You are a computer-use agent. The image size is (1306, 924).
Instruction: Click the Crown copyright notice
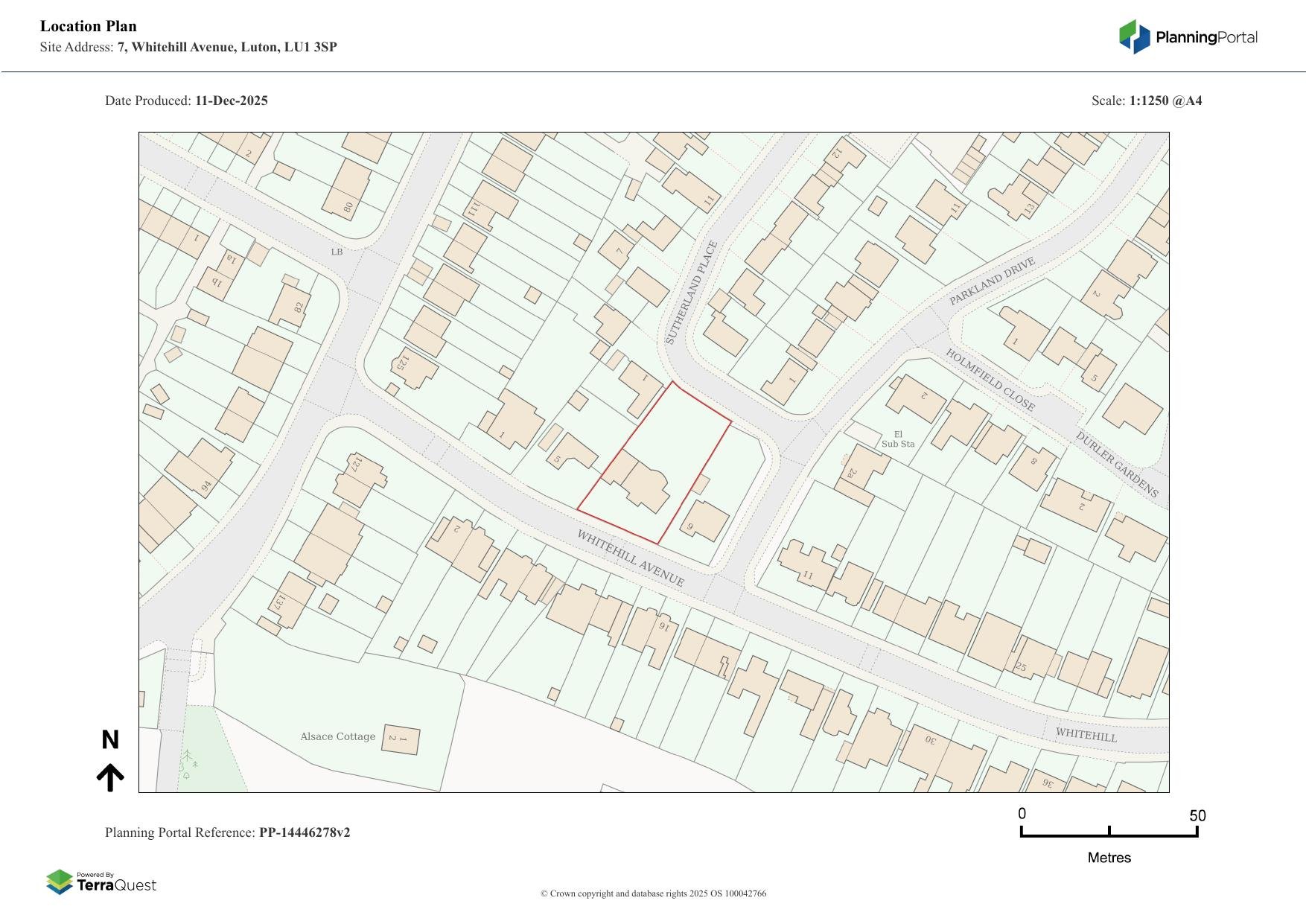653,893
